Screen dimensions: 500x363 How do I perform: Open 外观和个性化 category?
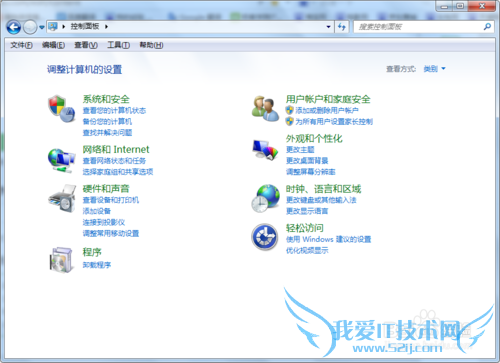tap(314, 138)
